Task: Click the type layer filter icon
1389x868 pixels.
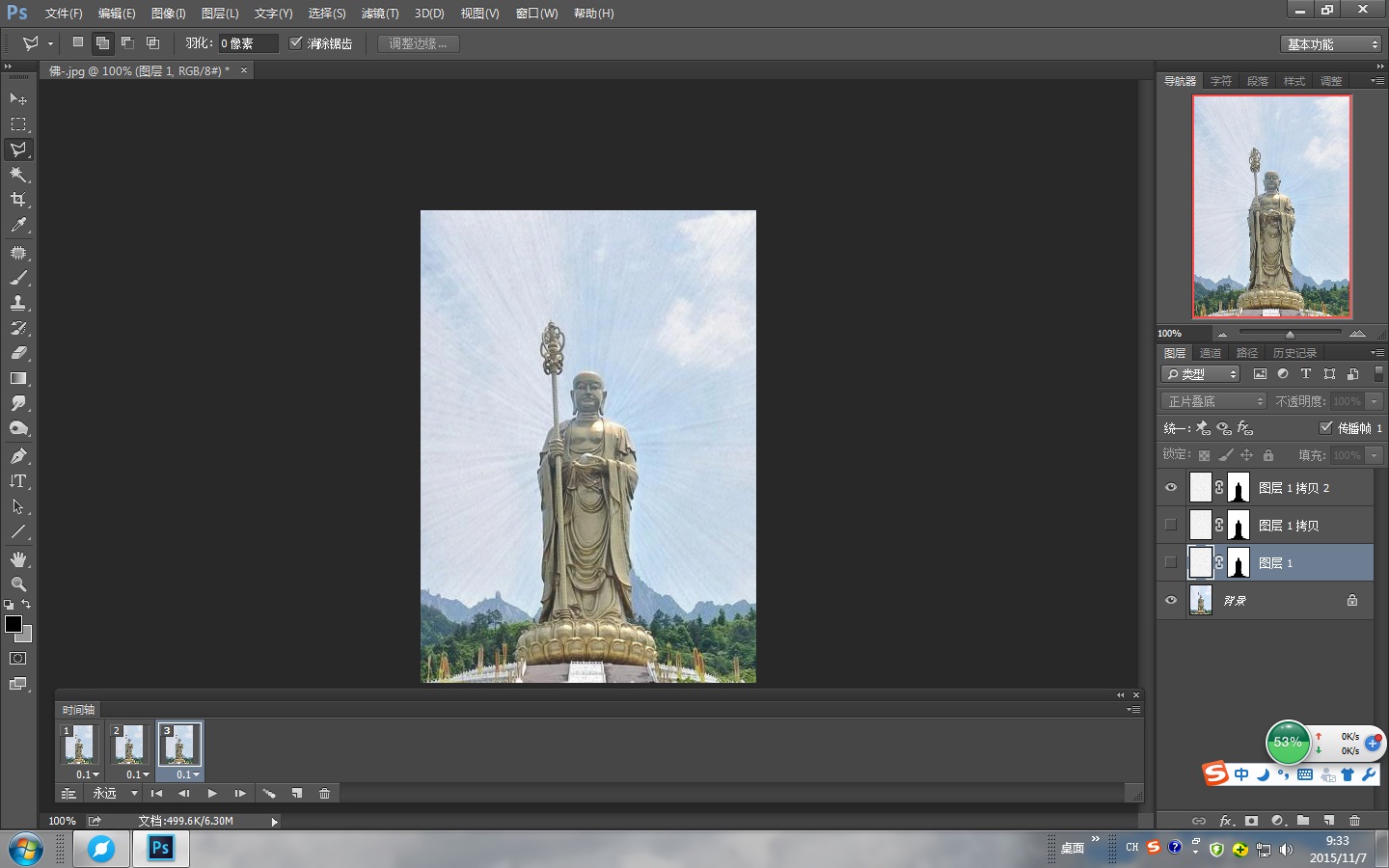Action: coord(1306,374)
